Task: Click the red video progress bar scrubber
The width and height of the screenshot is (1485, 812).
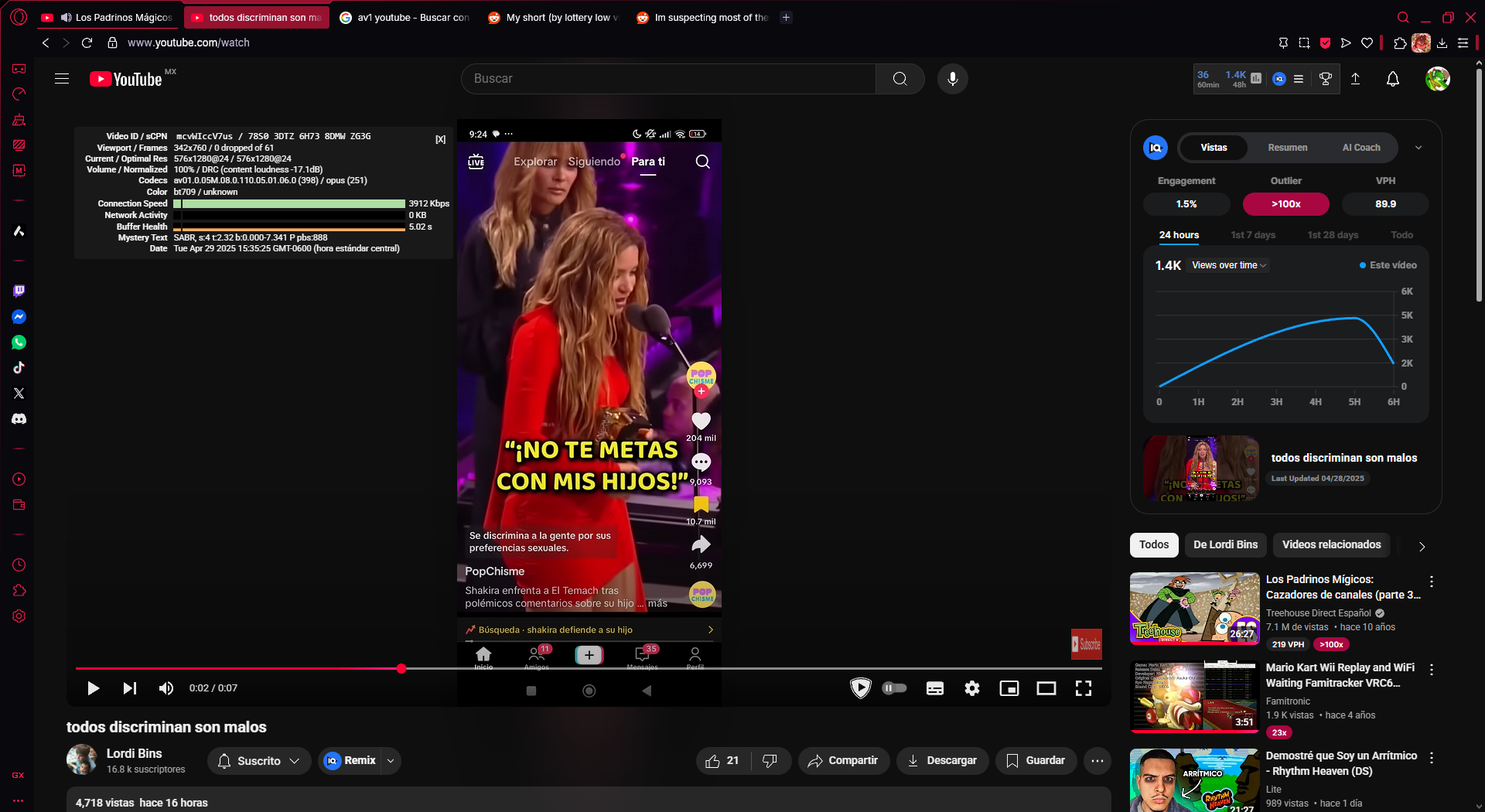Action: [x=401, y=668]
